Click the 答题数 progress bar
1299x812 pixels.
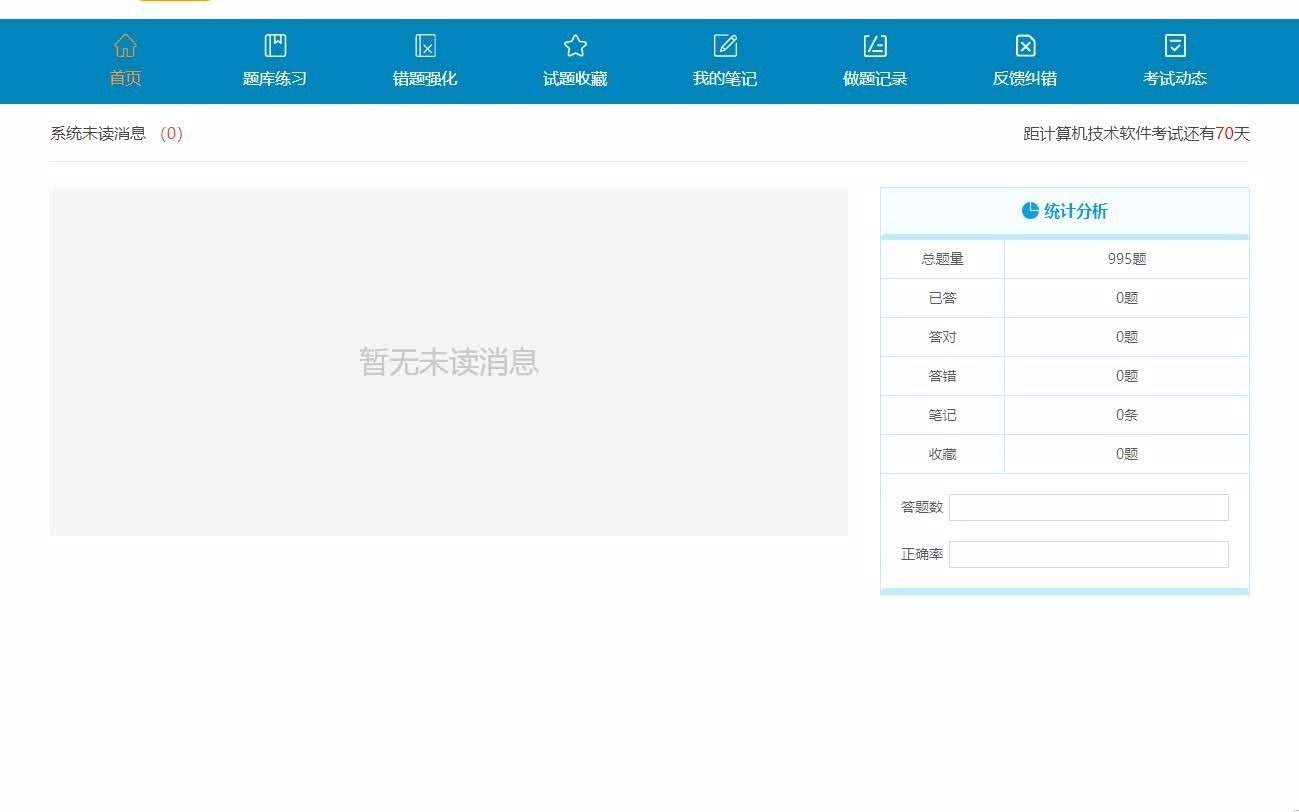1089,507
